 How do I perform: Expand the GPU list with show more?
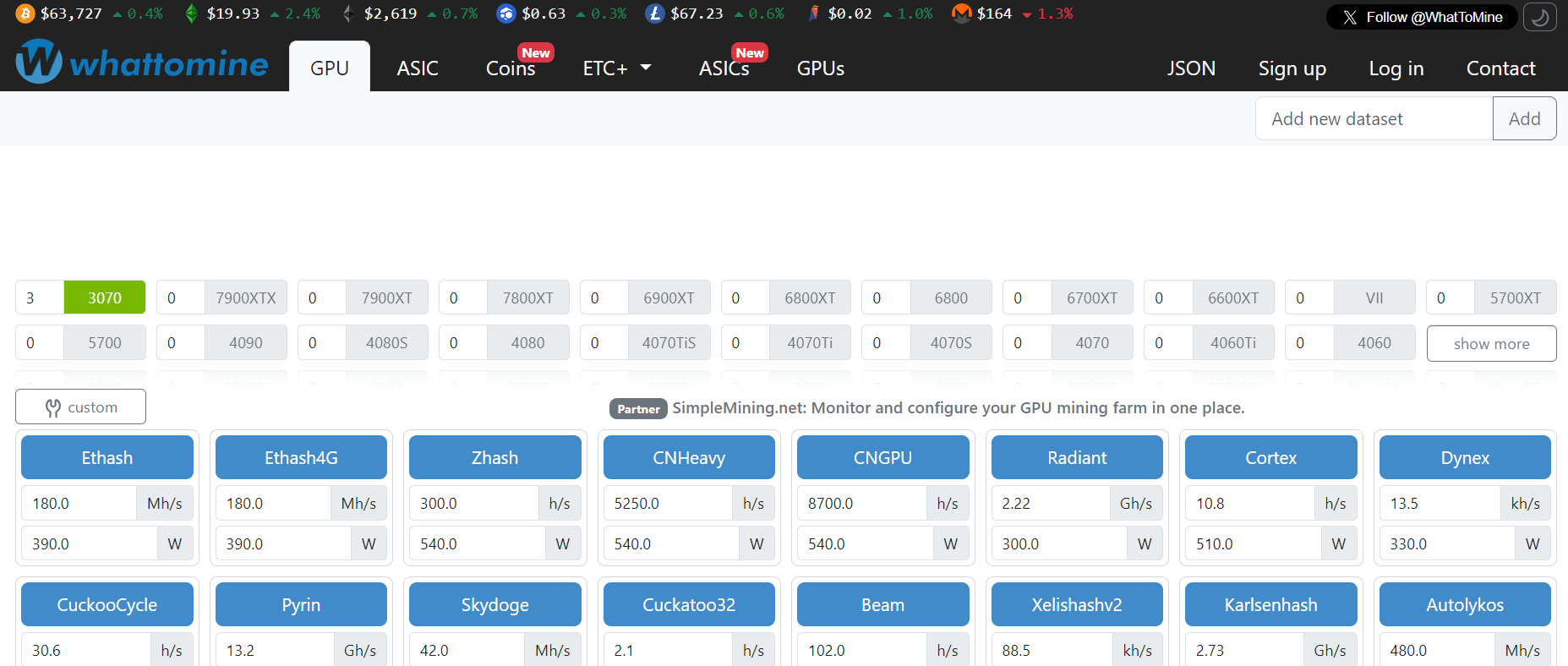point(1491,344)
